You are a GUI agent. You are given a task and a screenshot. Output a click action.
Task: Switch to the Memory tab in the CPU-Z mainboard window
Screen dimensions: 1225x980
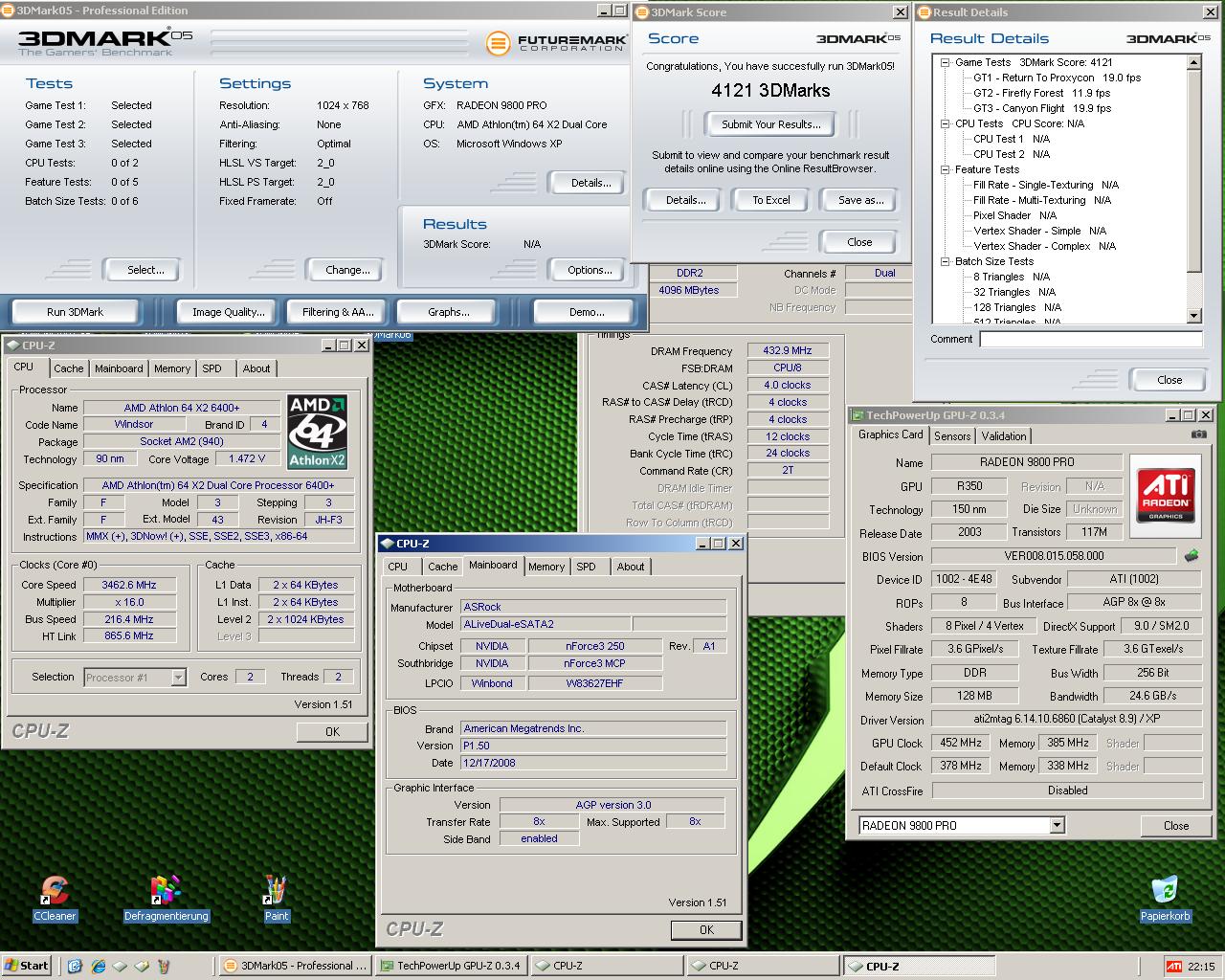tap(546, 567)
